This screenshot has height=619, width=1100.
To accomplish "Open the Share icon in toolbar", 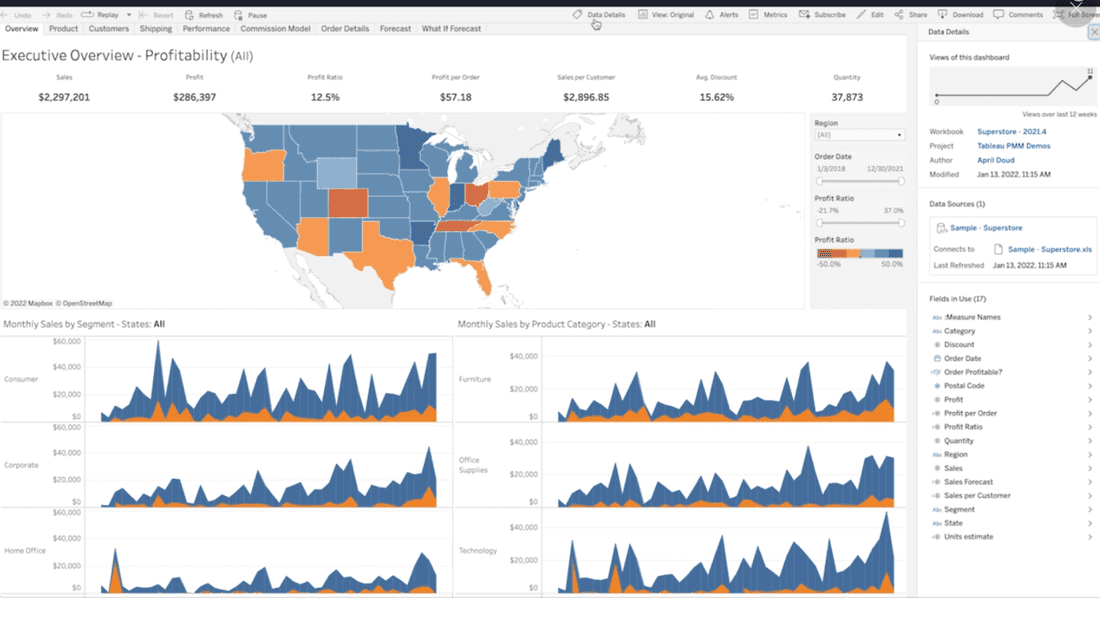I will (899, 15).
